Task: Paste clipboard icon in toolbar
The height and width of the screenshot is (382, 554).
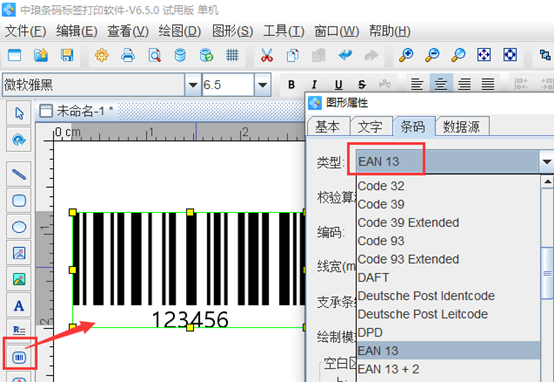Action: point(319,55)
